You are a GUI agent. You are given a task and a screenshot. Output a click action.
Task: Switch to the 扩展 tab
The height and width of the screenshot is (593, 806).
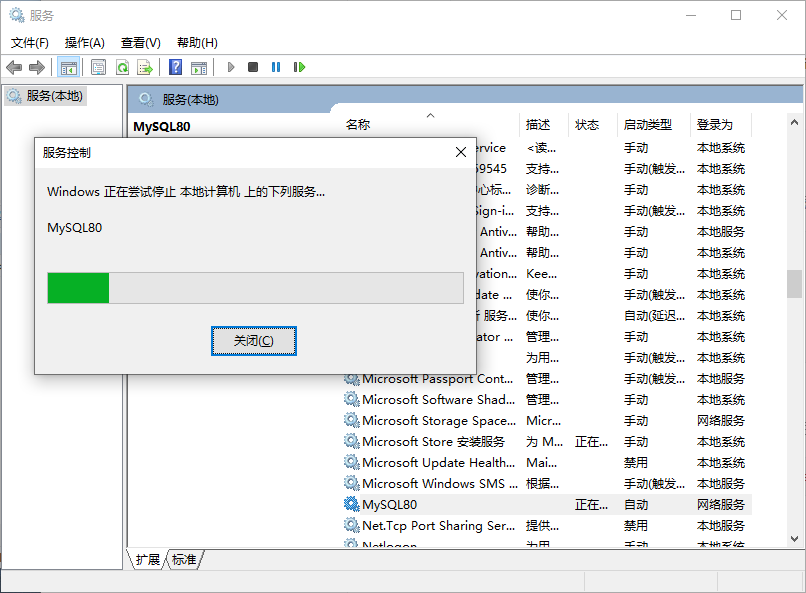148,559
